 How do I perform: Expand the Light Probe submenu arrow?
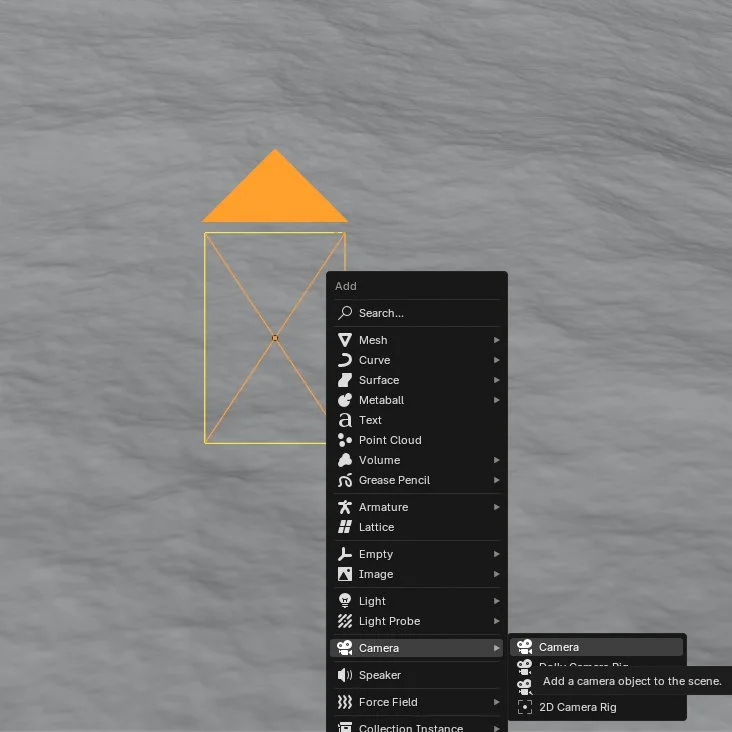(x=497, y=621)
